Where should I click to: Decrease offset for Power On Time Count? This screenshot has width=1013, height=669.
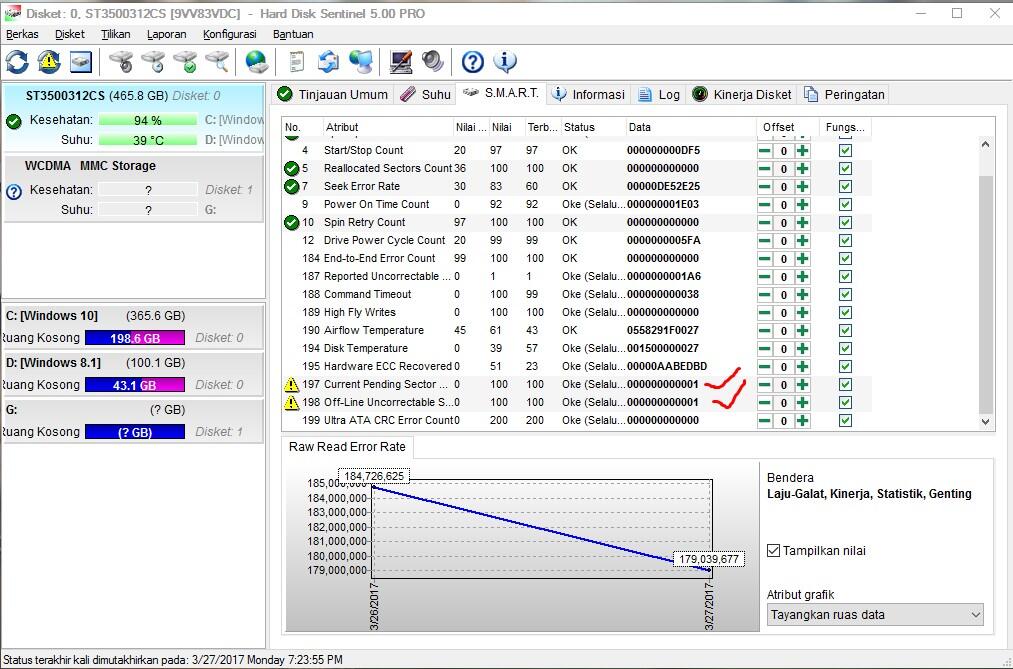(x=764, y=205)
